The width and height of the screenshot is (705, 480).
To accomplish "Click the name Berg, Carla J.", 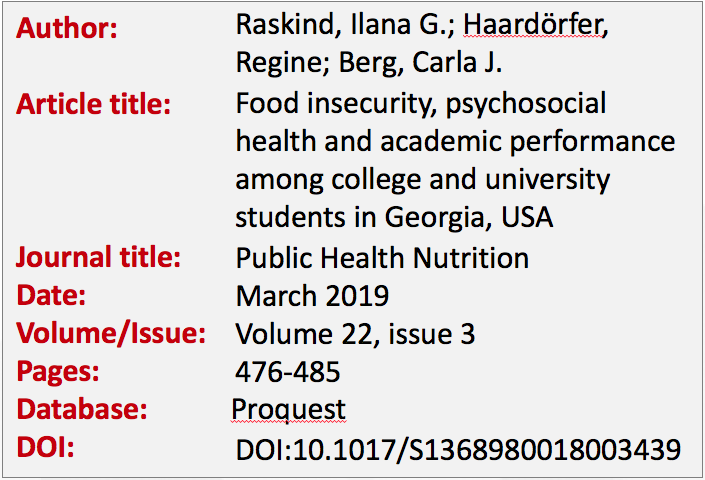I will (420, 62).
